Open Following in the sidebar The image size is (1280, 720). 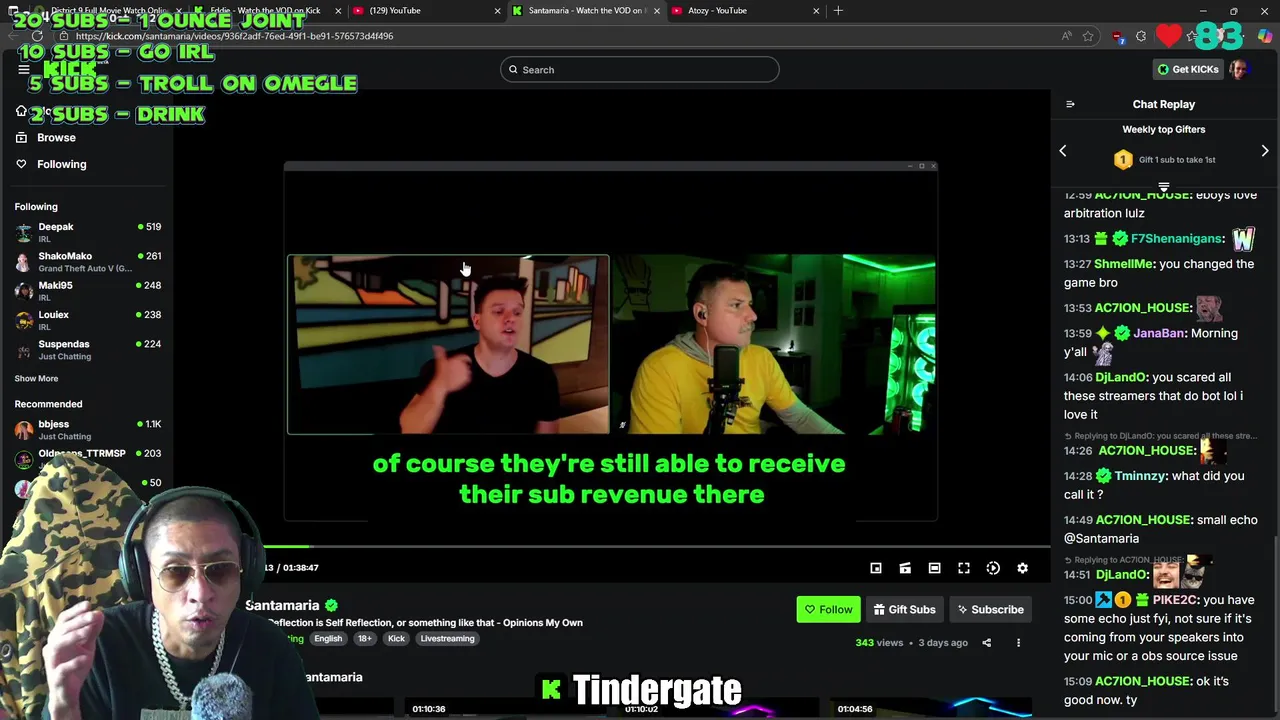(61, 164)
